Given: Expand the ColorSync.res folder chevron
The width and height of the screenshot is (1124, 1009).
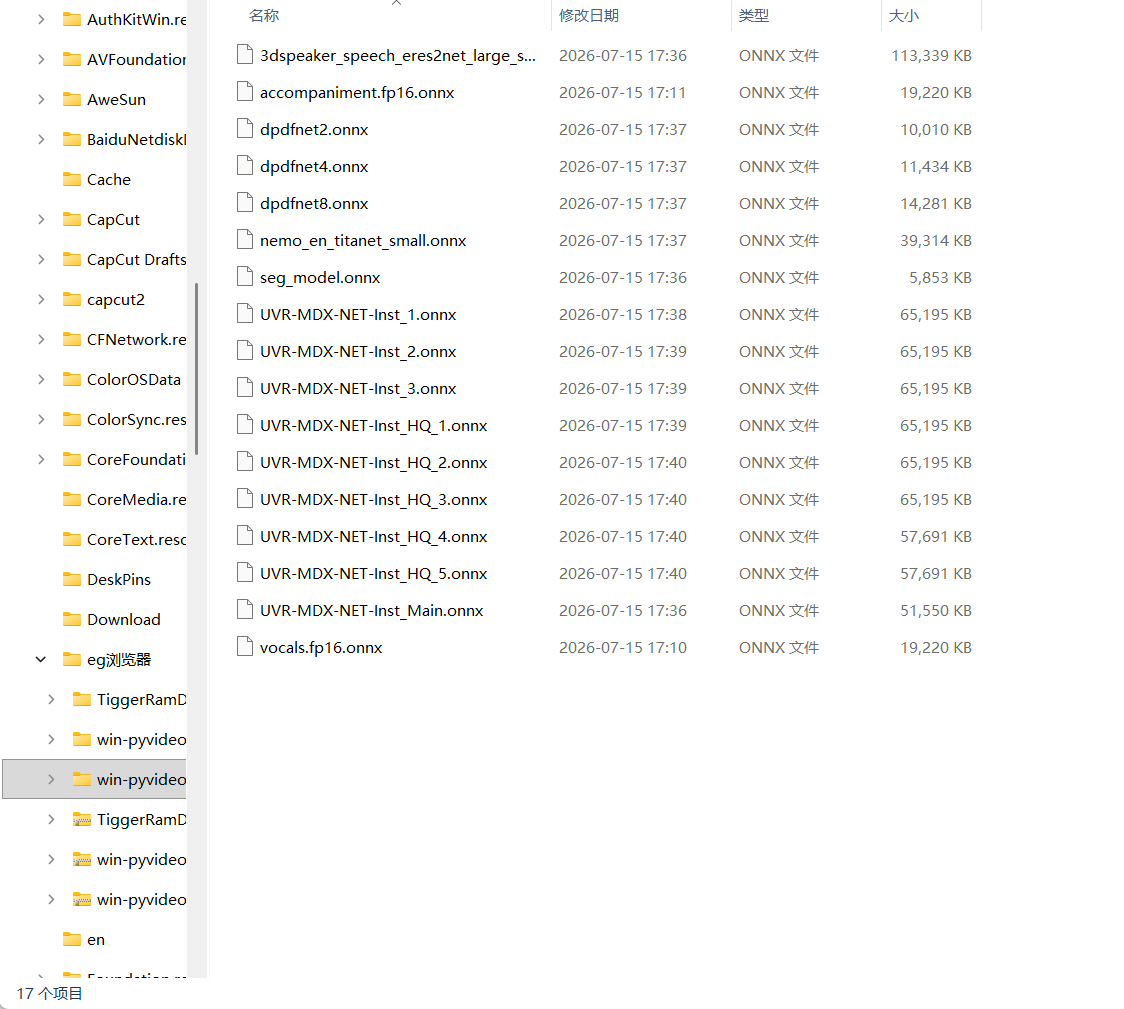Looking at the screenshot, I should coord(41,419).
